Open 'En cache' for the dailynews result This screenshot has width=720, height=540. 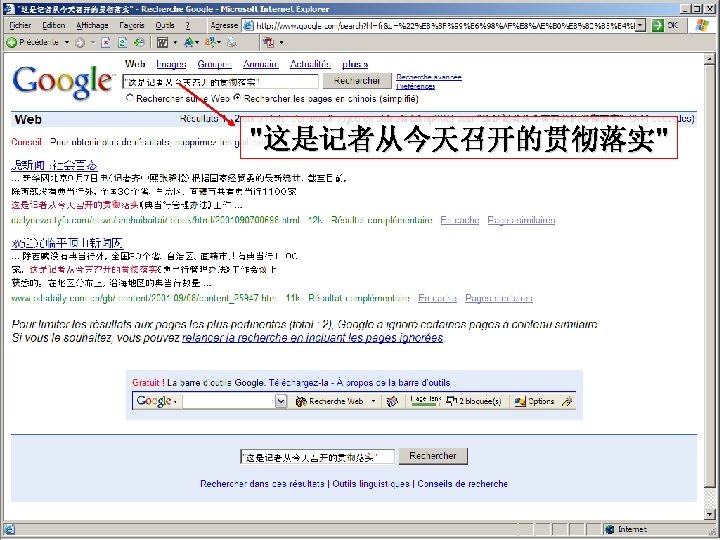(x=460, y=220)
